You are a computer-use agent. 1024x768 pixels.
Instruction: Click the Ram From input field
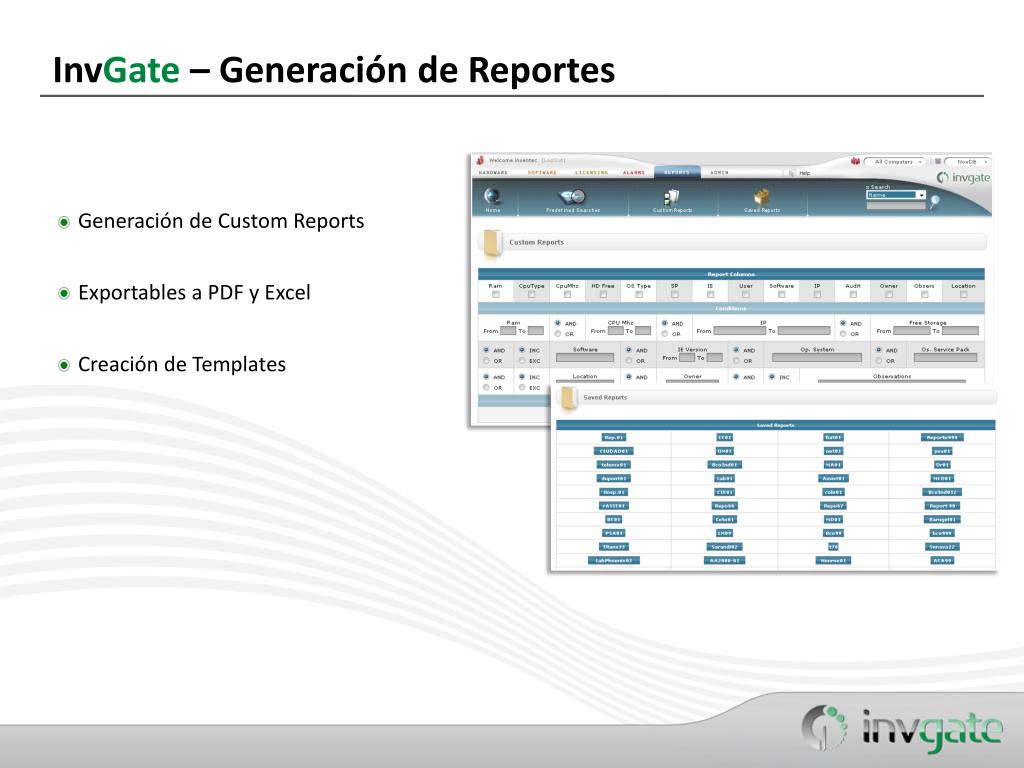click(x=508, y=331)
